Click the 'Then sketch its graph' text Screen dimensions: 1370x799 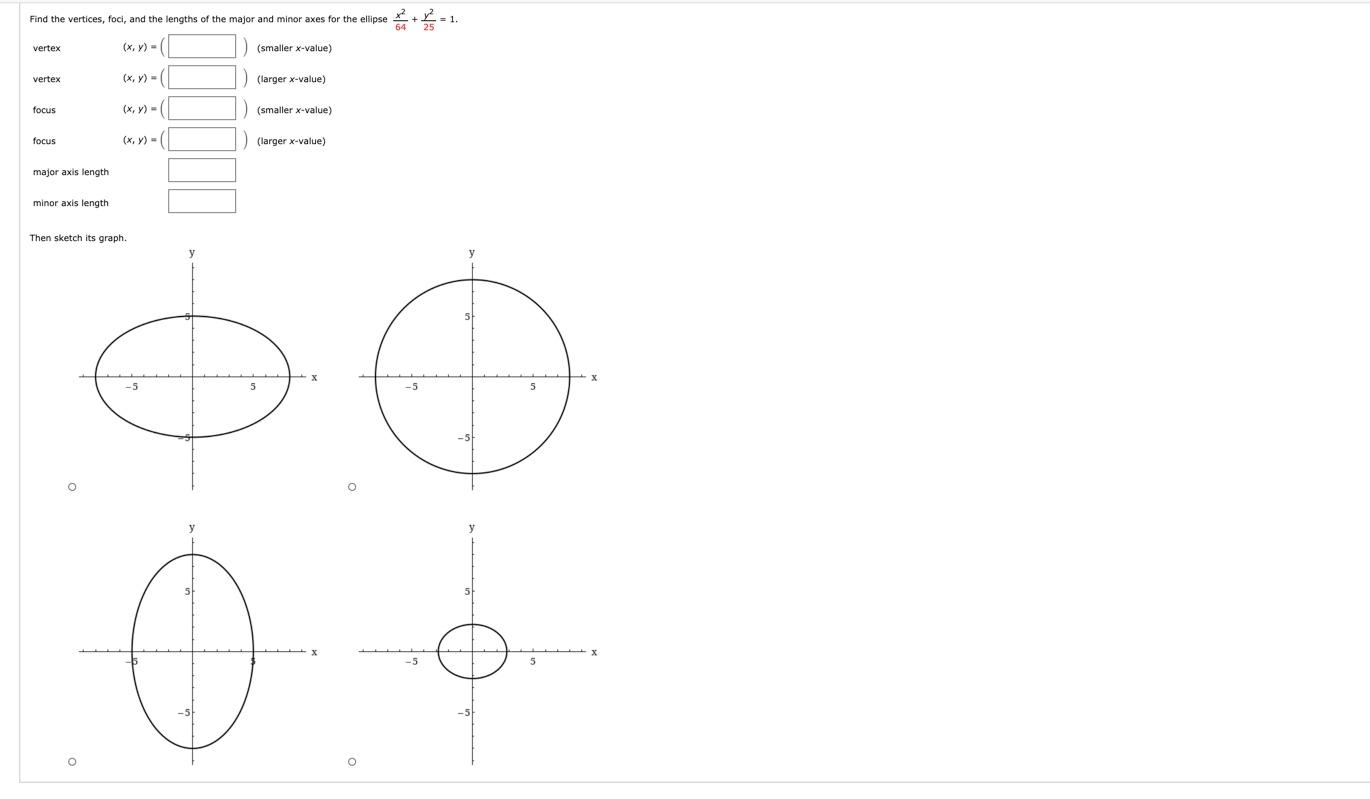point(77,237)
